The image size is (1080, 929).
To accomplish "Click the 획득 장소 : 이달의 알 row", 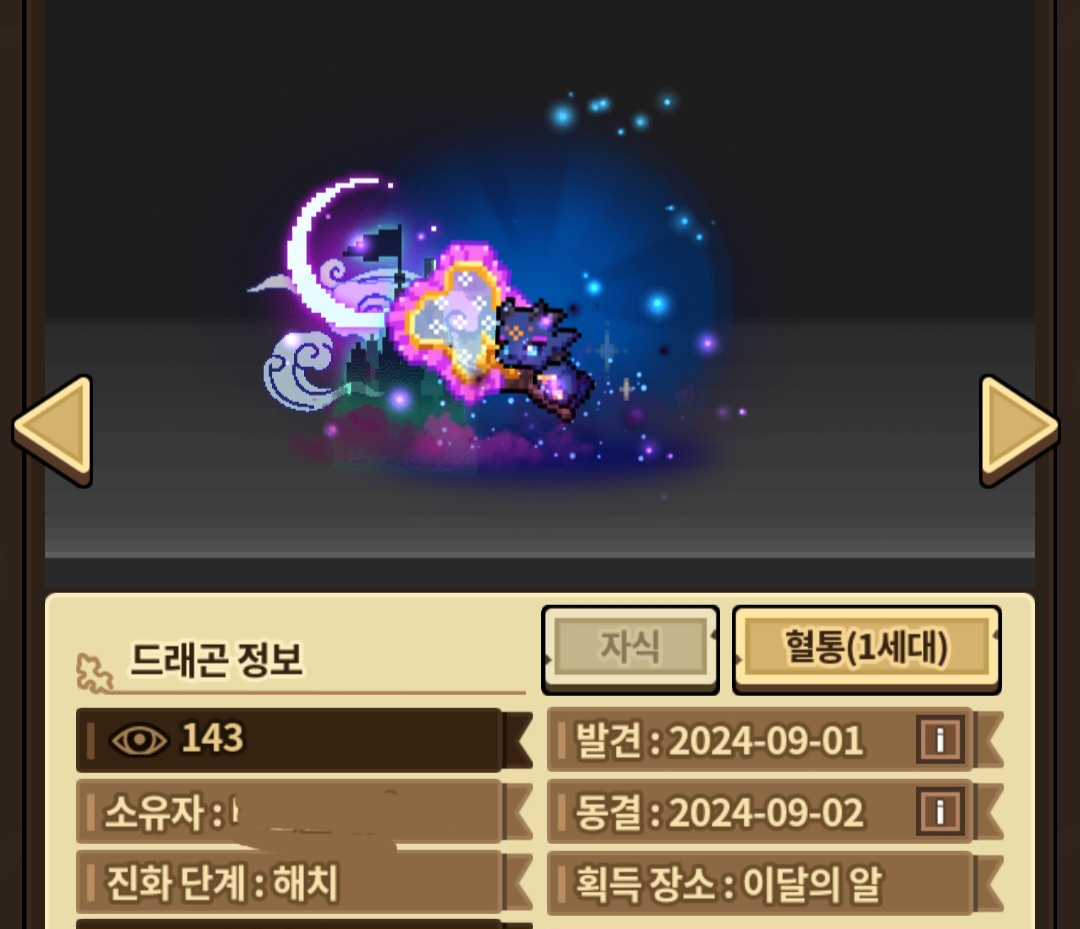I will [775, 883].
